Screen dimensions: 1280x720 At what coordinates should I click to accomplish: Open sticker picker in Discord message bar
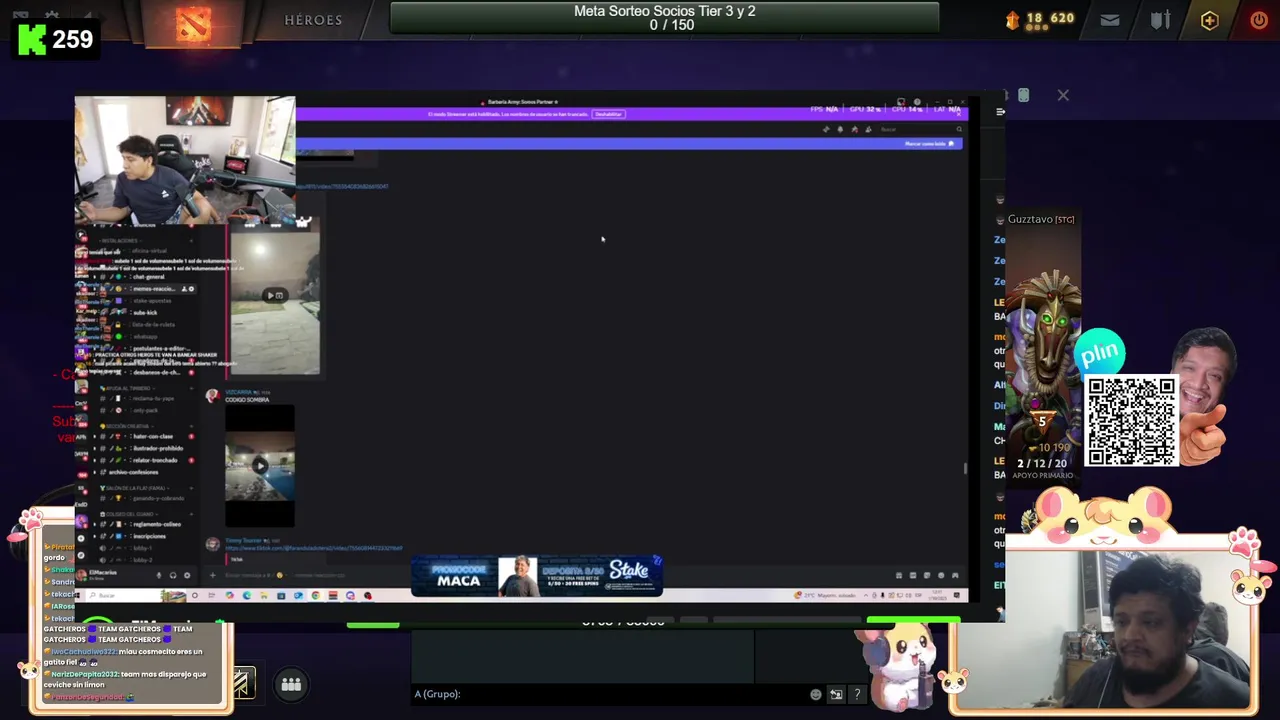coord(927,575)
